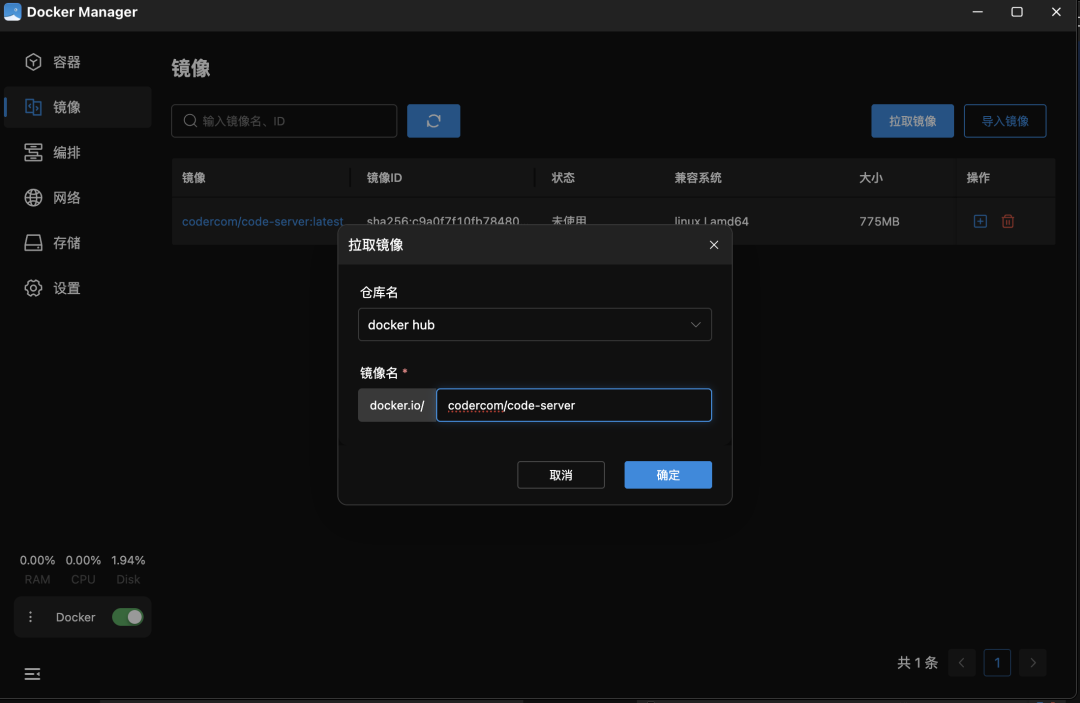Click the Disk usage 1.94% value
This screenshot has height=703, width=1080.
point(128,560)
